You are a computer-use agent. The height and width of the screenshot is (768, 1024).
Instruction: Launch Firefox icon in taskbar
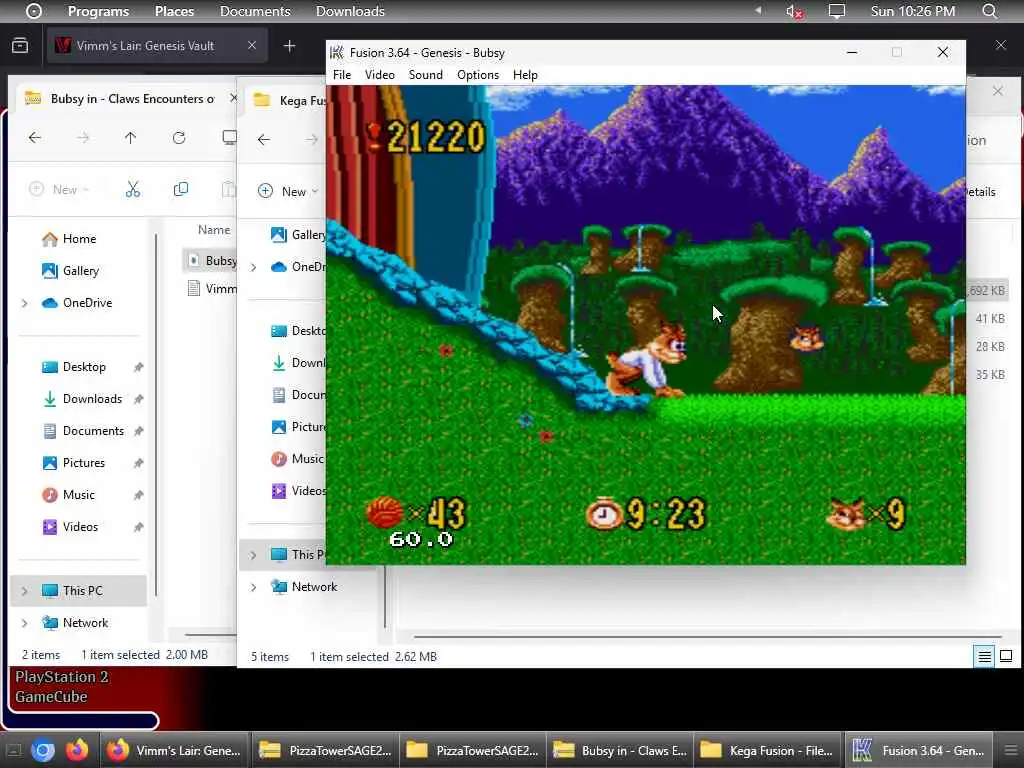coord(76,750)
